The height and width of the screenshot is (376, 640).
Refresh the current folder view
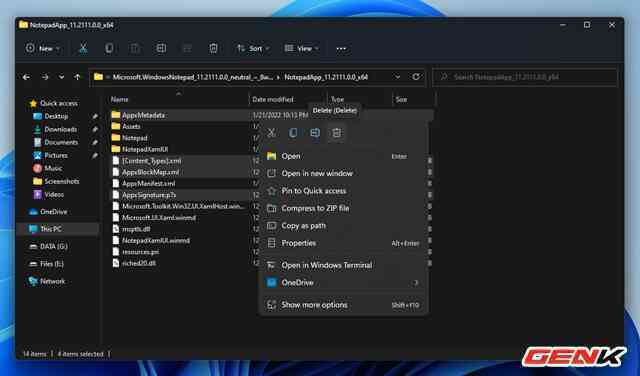[416, 77]
